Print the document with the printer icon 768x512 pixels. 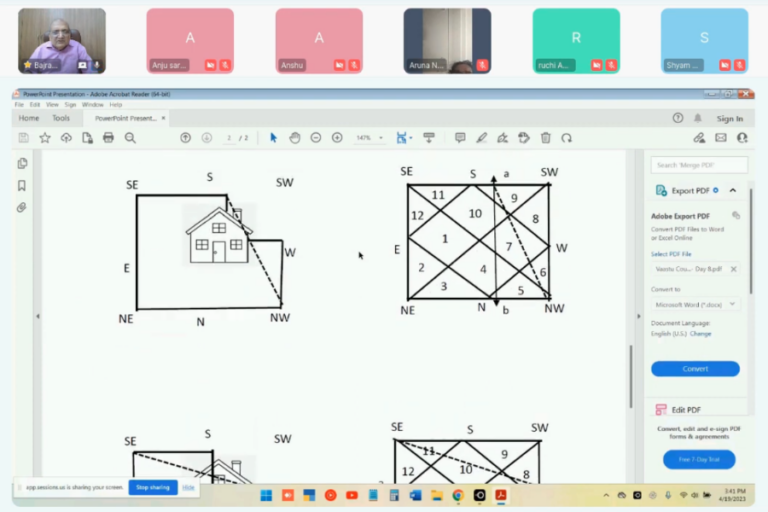coord(108,138)
